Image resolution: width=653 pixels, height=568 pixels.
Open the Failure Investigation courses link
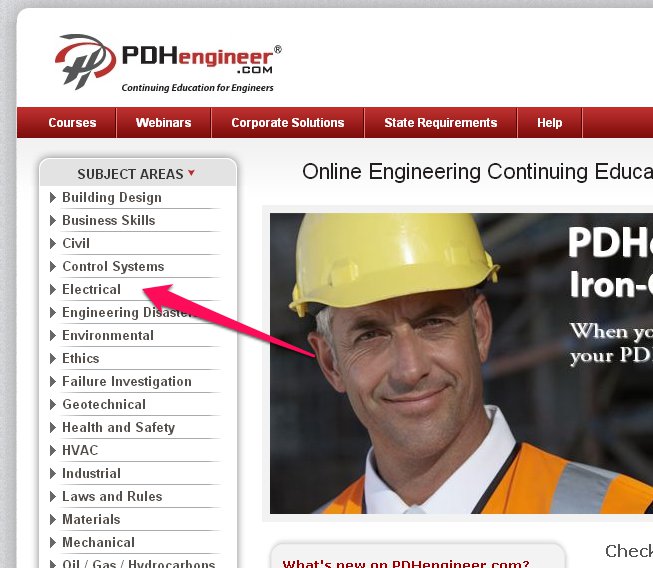tap(127, 381)
